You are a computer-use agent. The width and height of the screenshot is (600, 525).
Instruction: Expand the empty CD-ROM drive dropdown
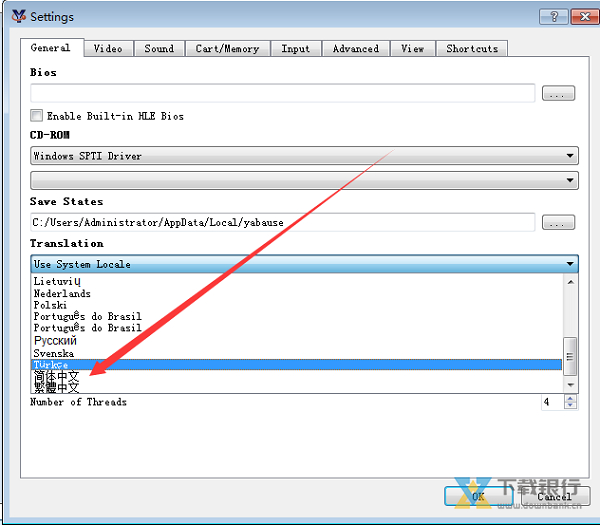(304, 180)
